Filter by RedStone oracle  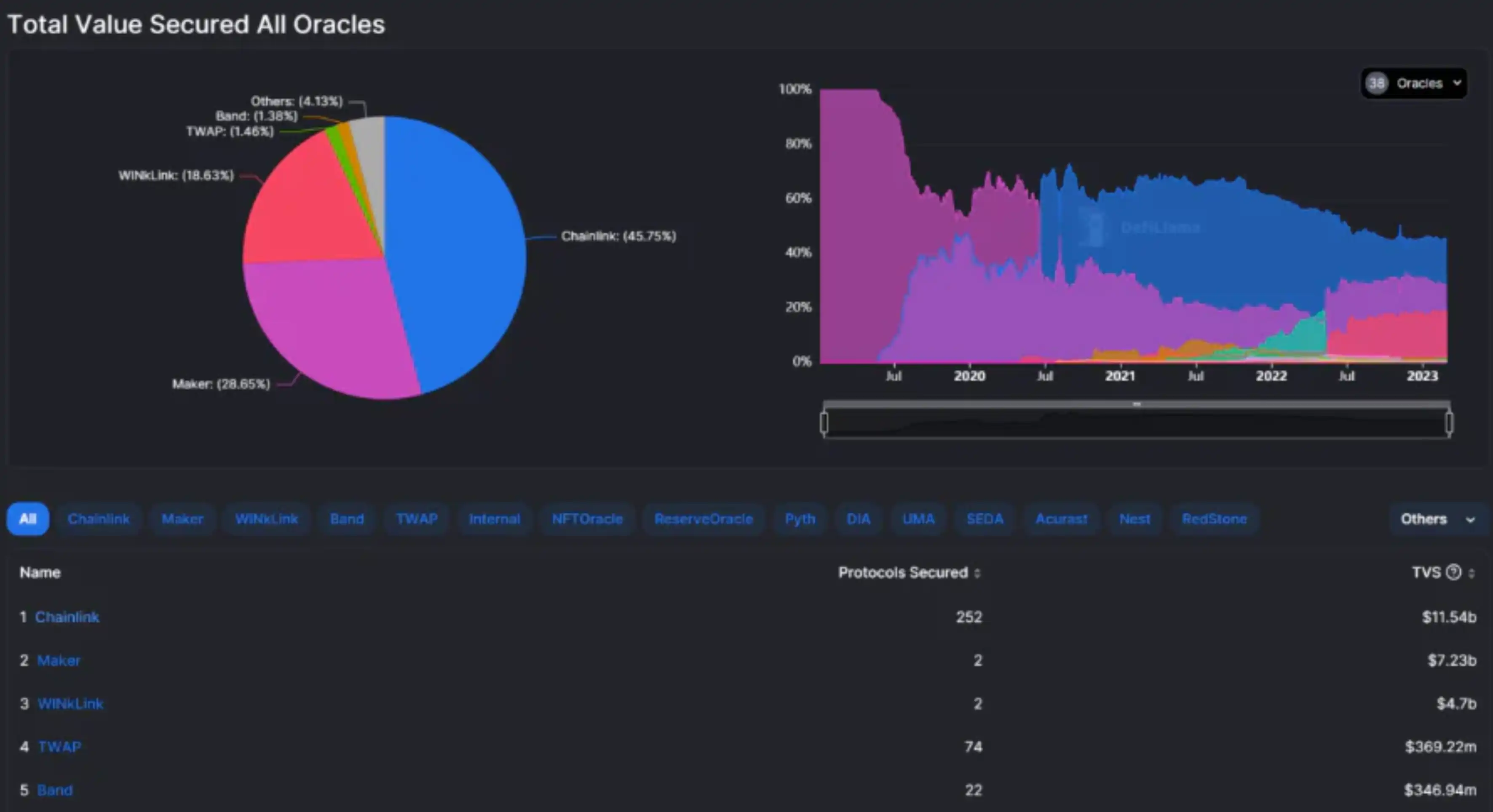point(1215,519)
